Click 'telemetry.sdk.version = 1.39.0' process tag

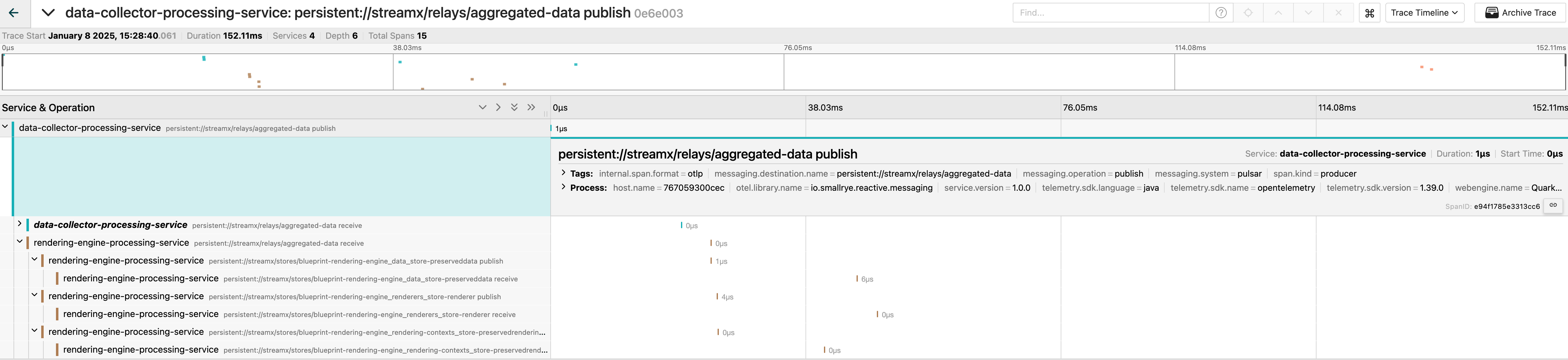[x=1385, y=187]
